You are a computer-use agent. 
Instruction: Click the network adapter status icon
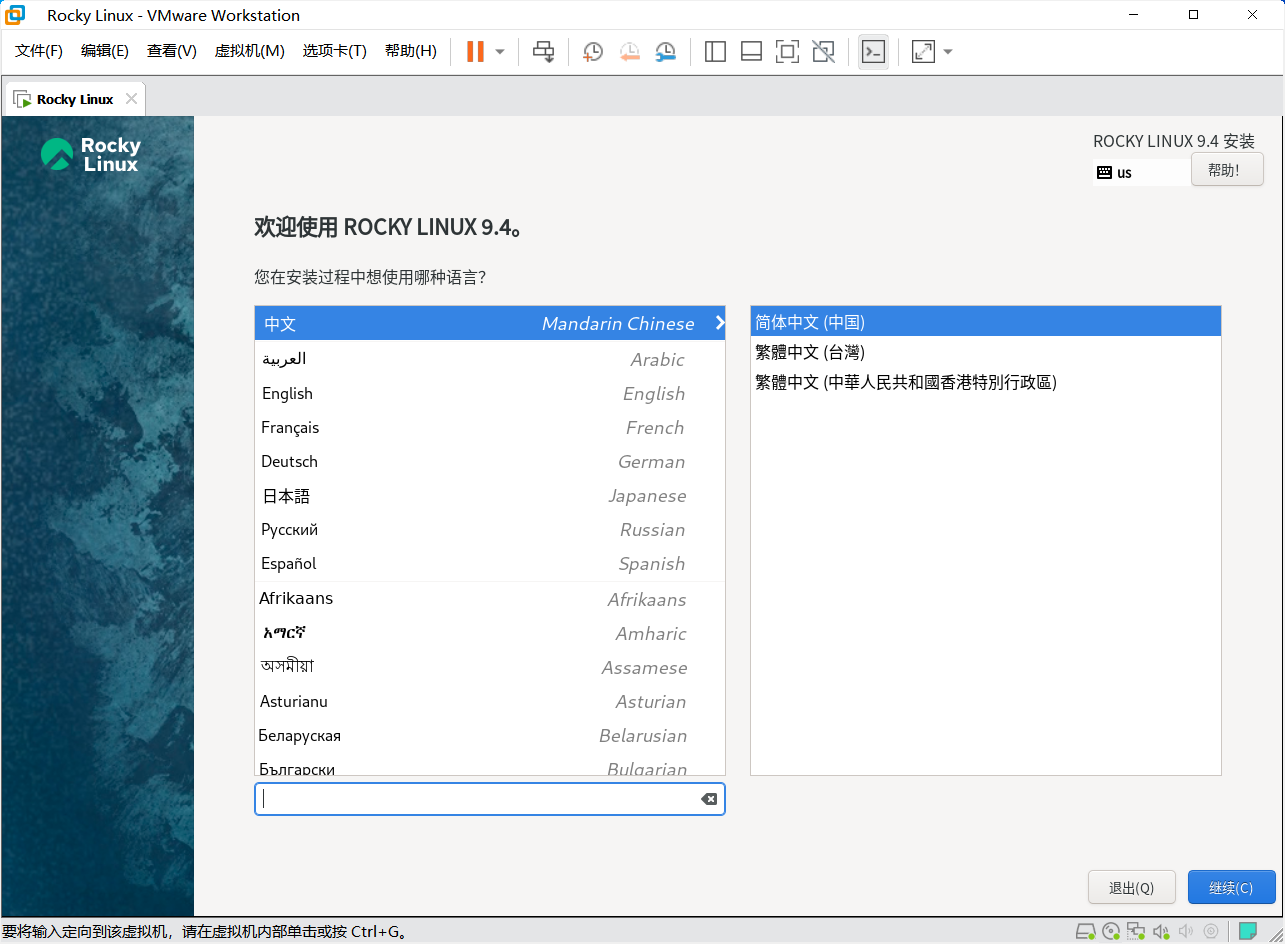tap(1136, 931)
